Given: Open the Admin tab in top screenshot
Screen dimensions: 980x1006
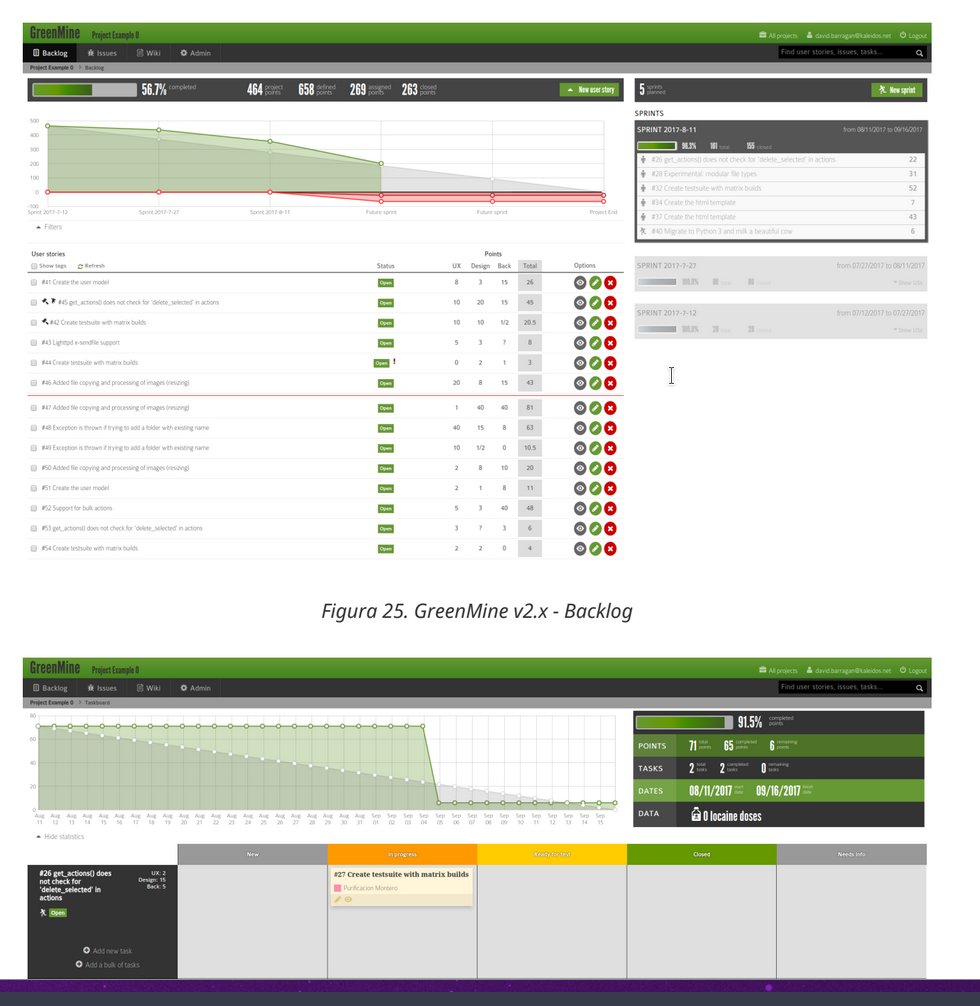Looking at the screenshot, I should click(195, 53).
